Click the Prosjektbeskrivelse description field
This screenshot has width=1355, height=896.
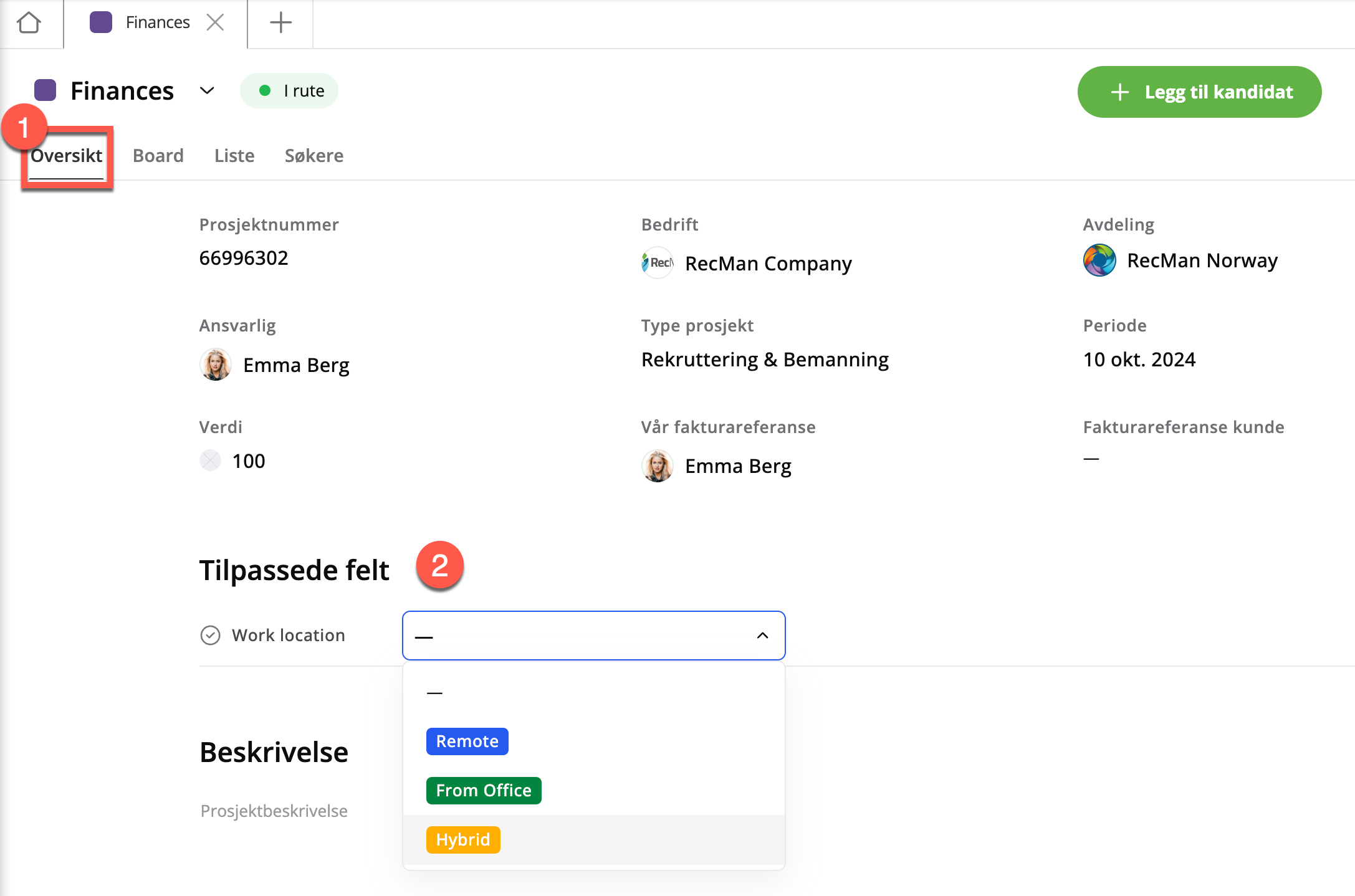point(274,811)
